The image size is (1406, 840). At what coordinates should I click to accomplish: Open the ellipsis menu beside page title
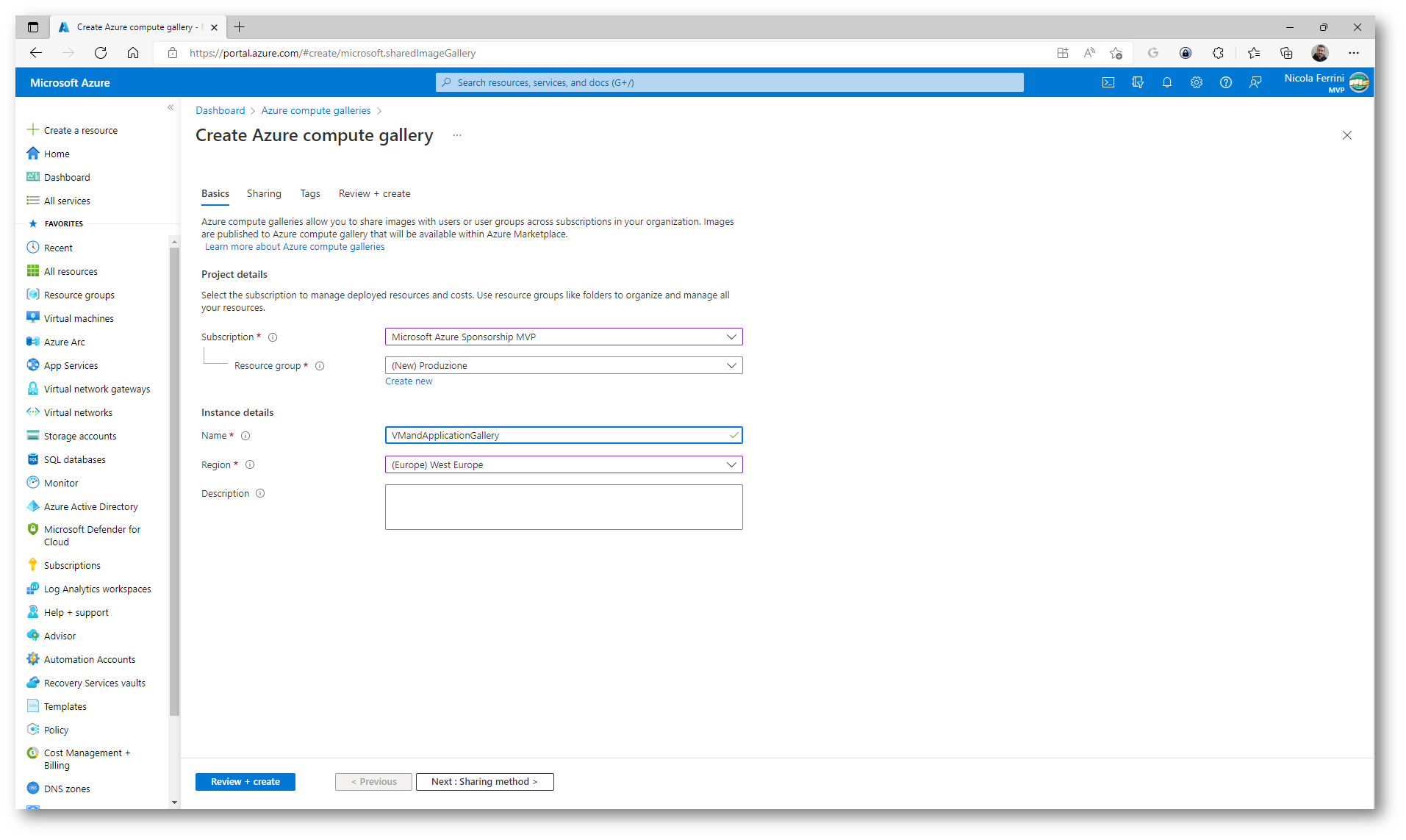[457, 135]
